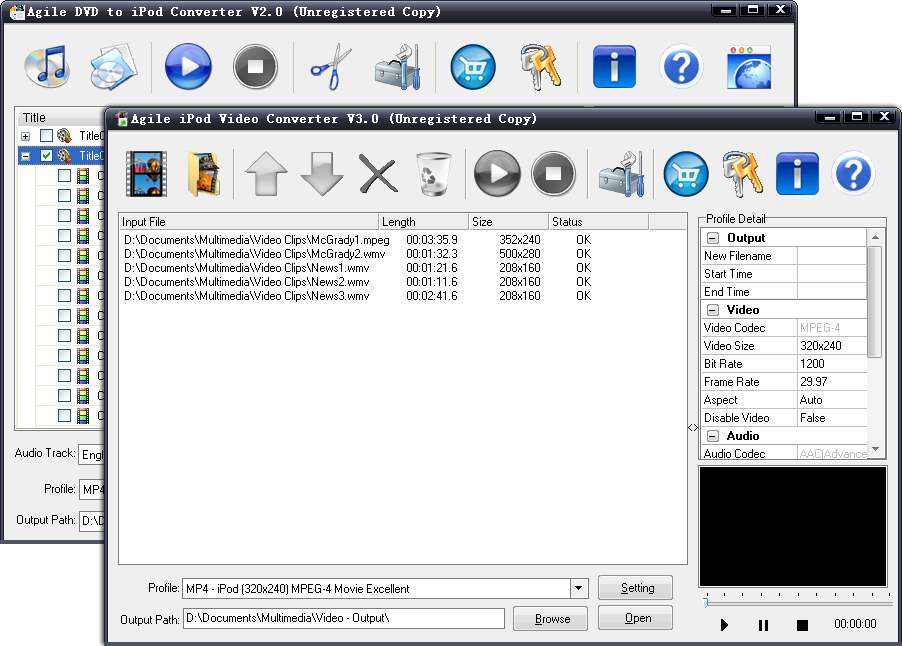This screenshot has width=902, height=646.
Task: Start conversion with gray play icon
Action: click(497, 173)
